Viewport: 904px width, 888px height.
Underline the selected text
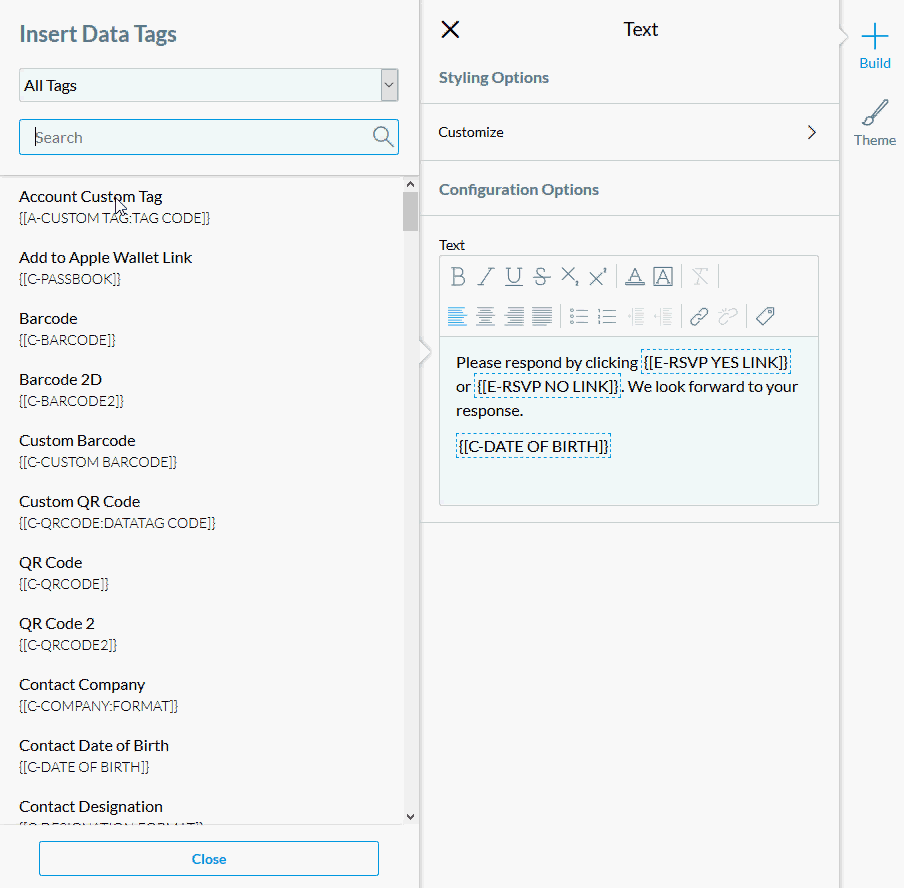(513, 277)
